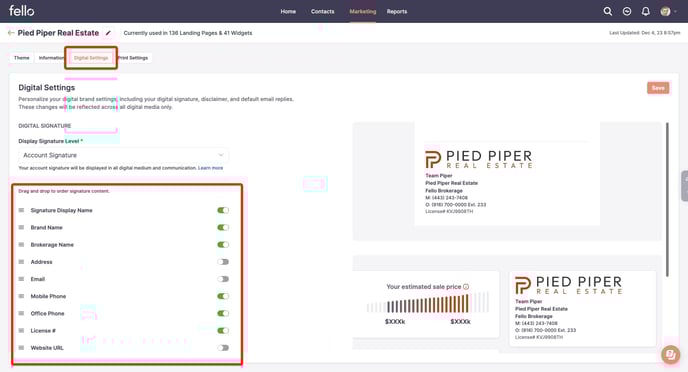The height and width of the screenshot is (372, 688).
Task: Edit brand name with the pencil icon
Action: [x=108, y=33]
